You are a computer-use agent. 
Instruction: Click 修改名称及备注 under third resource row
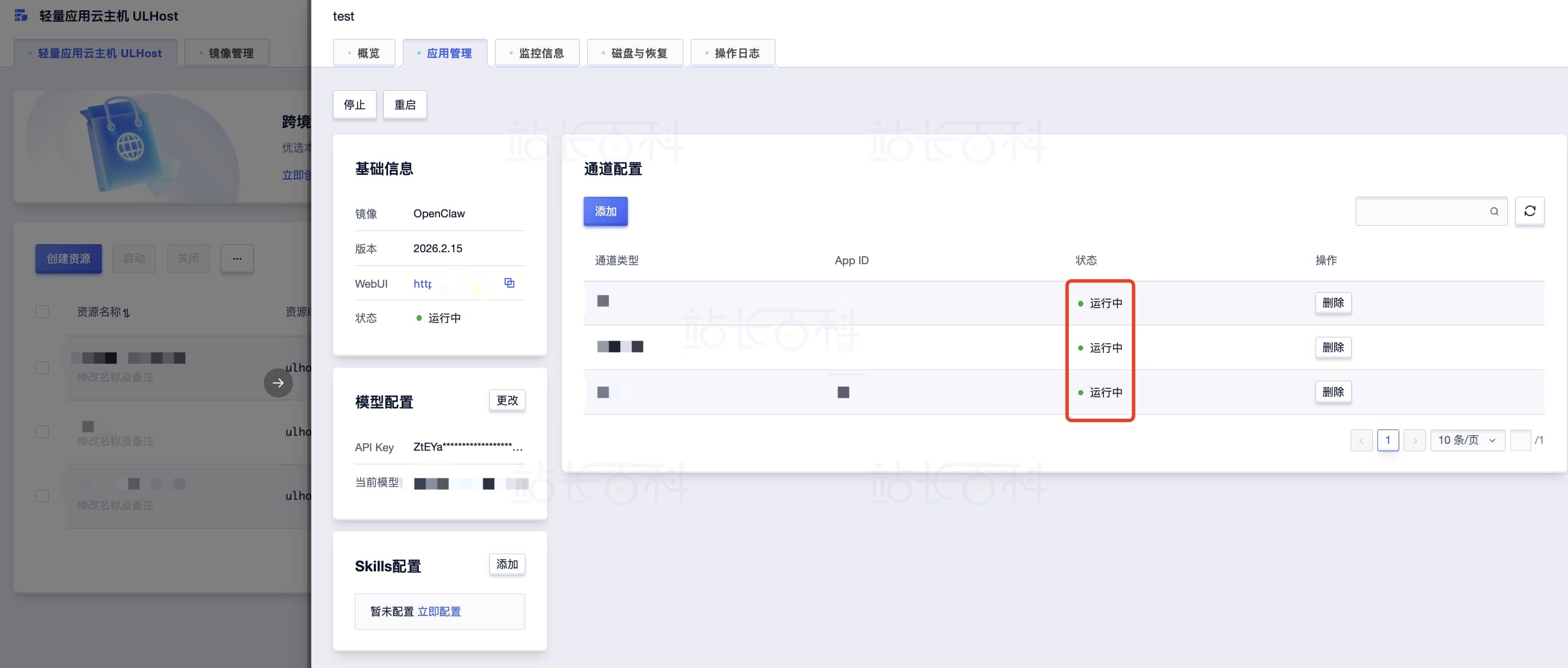pos(115,506)
